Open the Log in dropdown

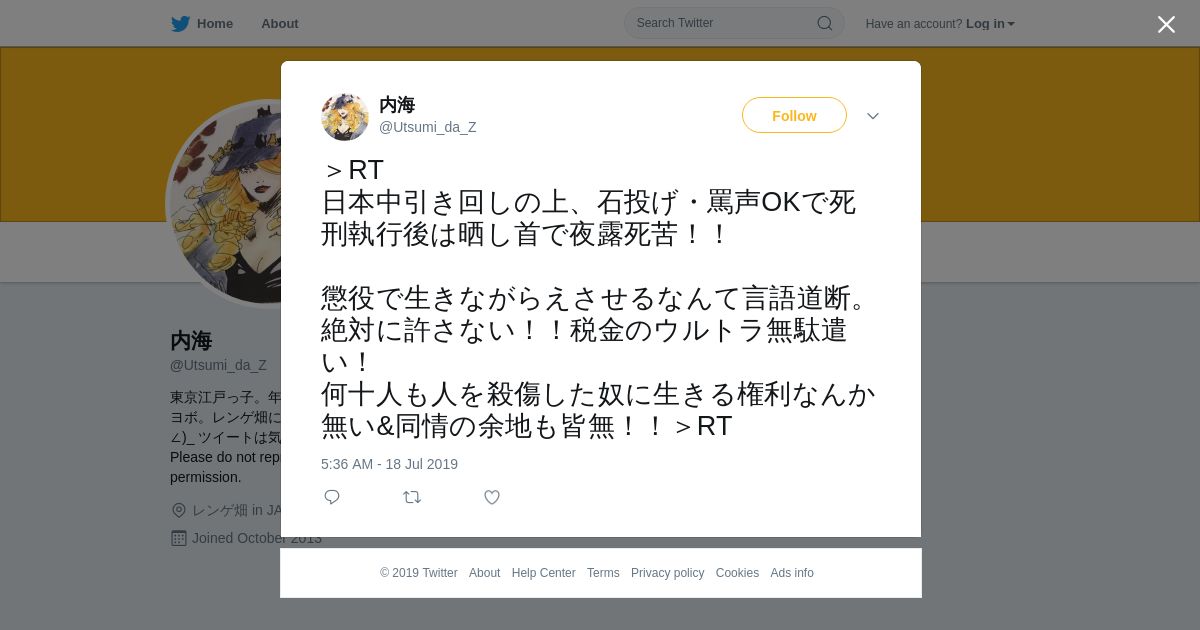coord(990,24)
